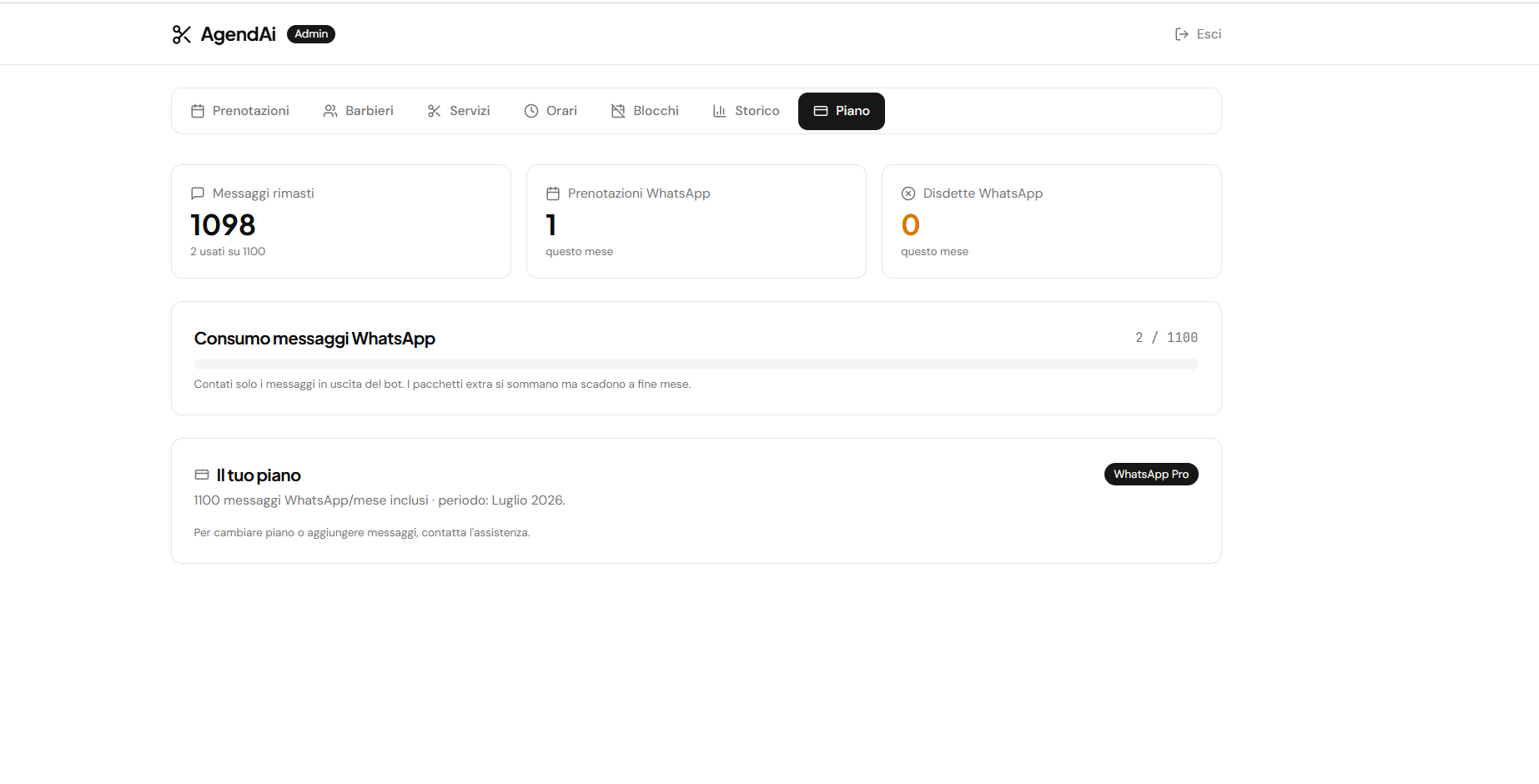This screenshot has width=1539, height=784.
Task: Click the AgendAi scissors logo icon
Action: [182, 34]
